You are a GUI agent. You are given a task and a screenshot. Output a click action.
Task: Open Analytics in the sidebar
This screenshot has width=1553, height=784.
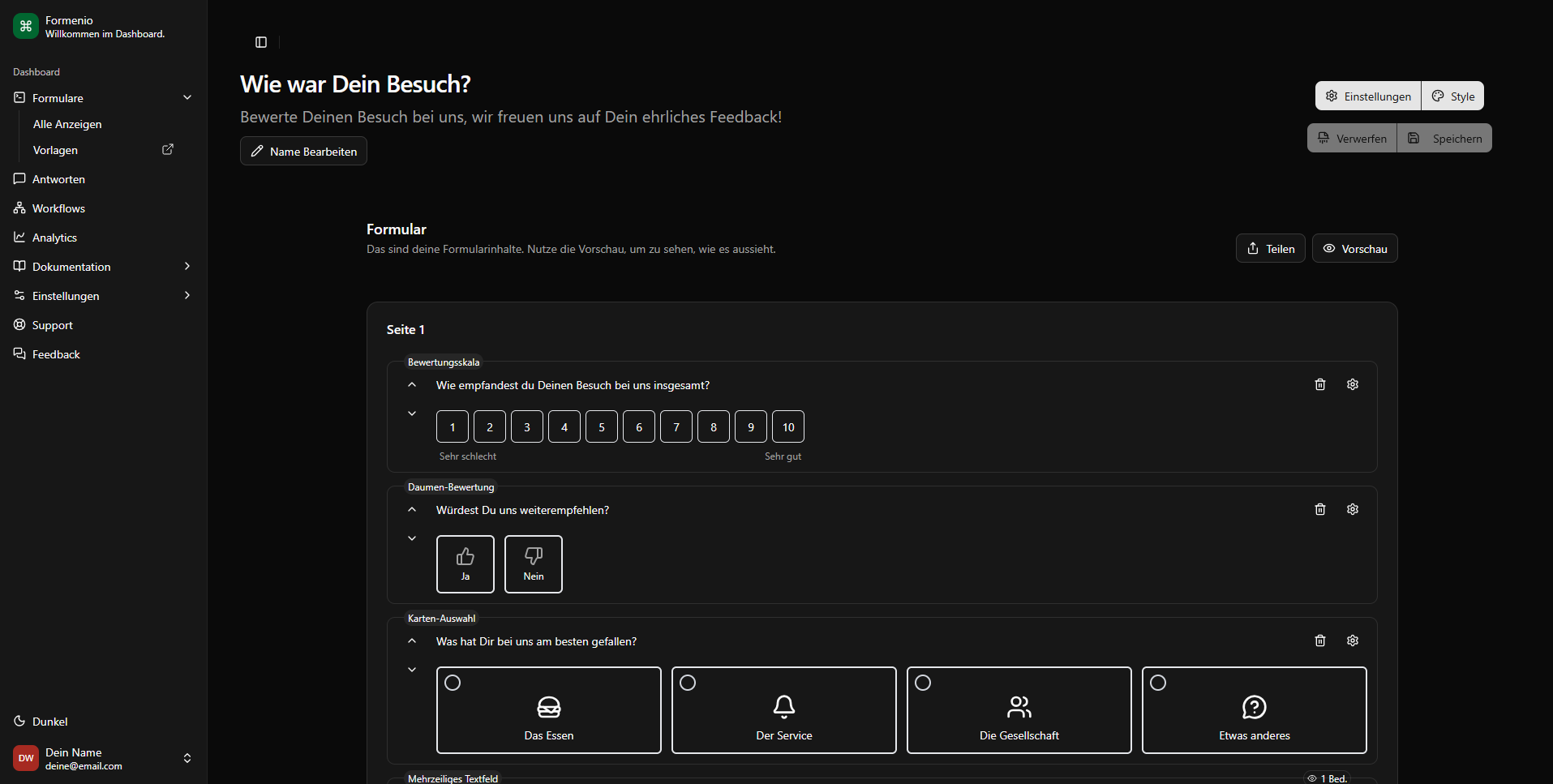point(54,238)
